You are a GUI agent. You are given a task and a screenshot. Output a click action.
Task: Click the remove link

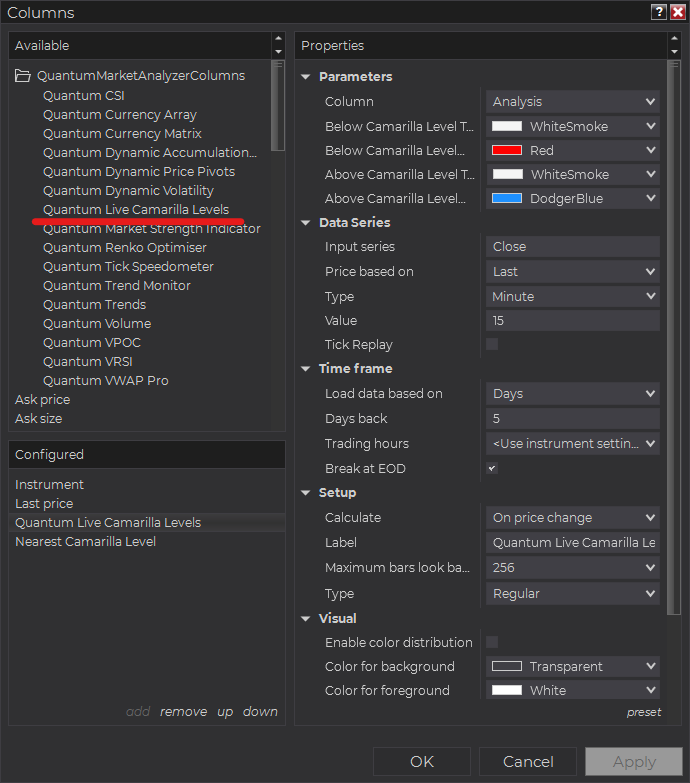click(183, 711)
